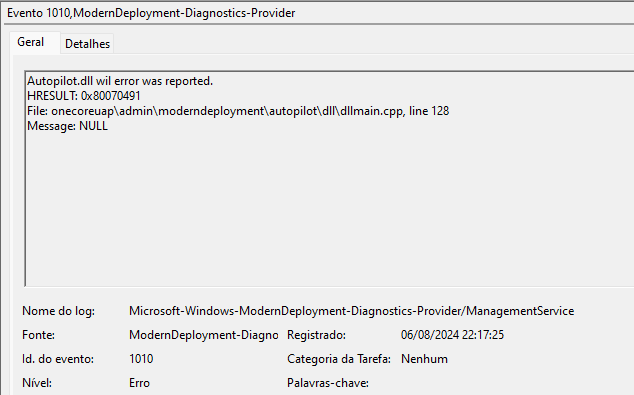
Task: Select the Nome do log value field
Action: 351,311
